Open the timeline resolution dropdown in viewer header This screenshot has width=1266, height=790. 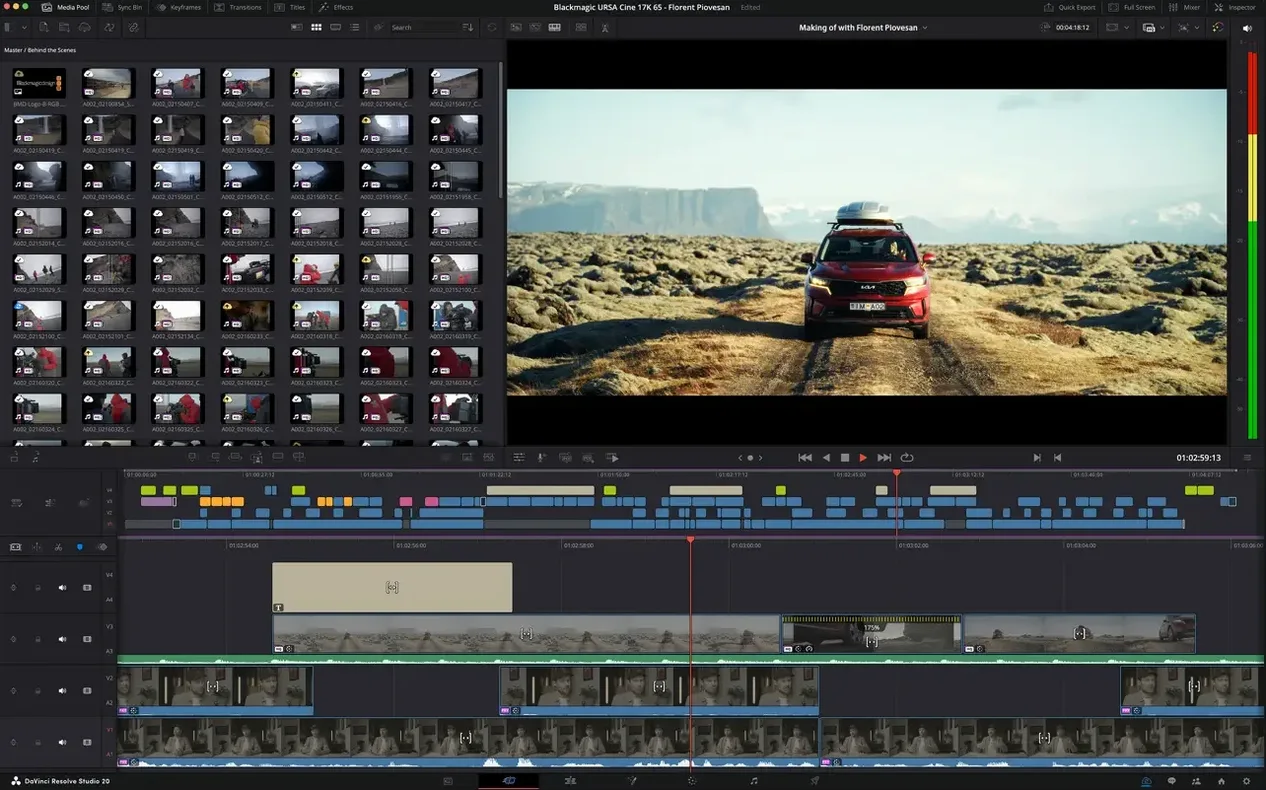1117,28
